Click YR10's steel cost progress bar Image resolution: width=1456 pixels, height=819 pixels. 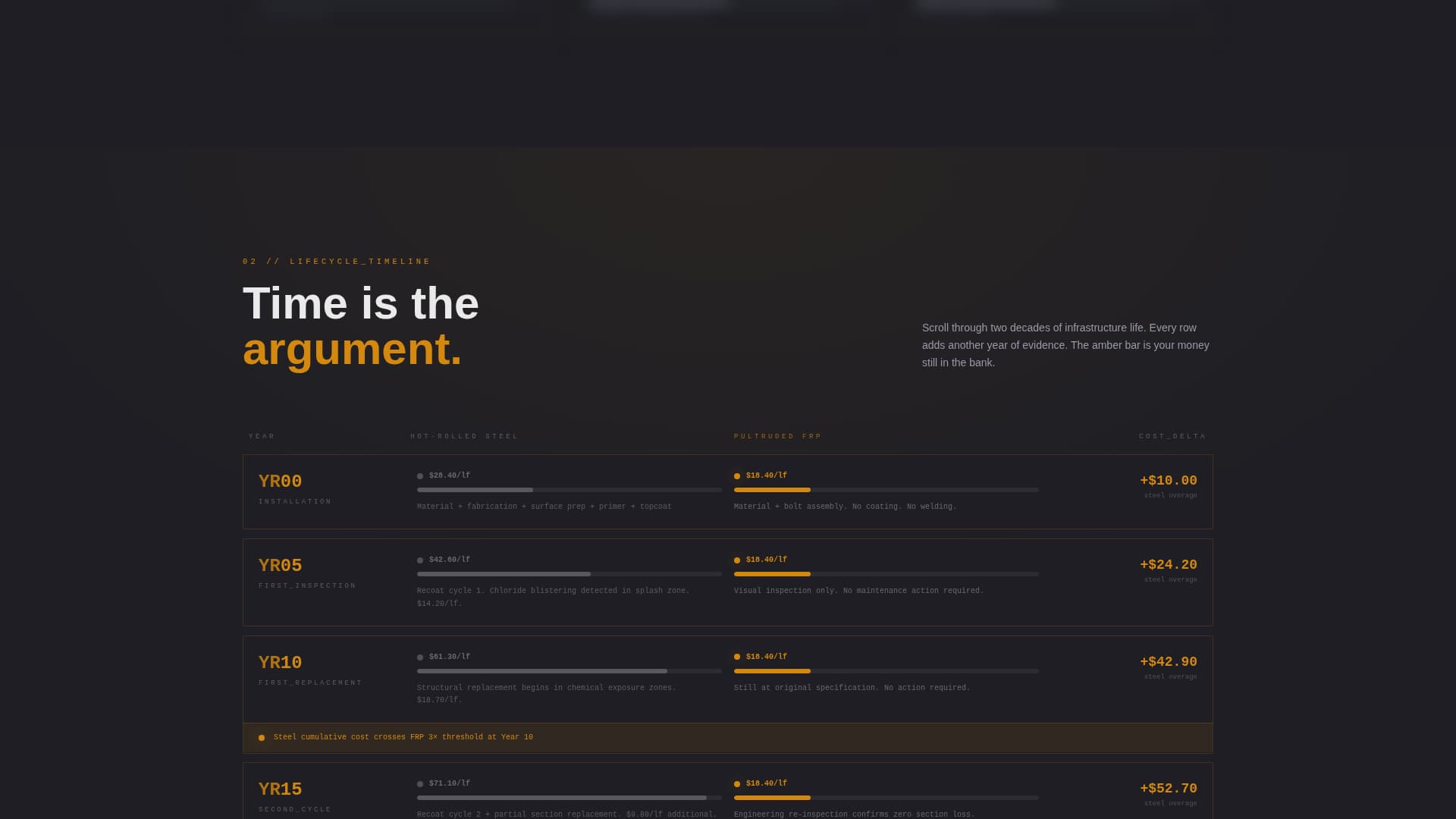coord(567,670)
